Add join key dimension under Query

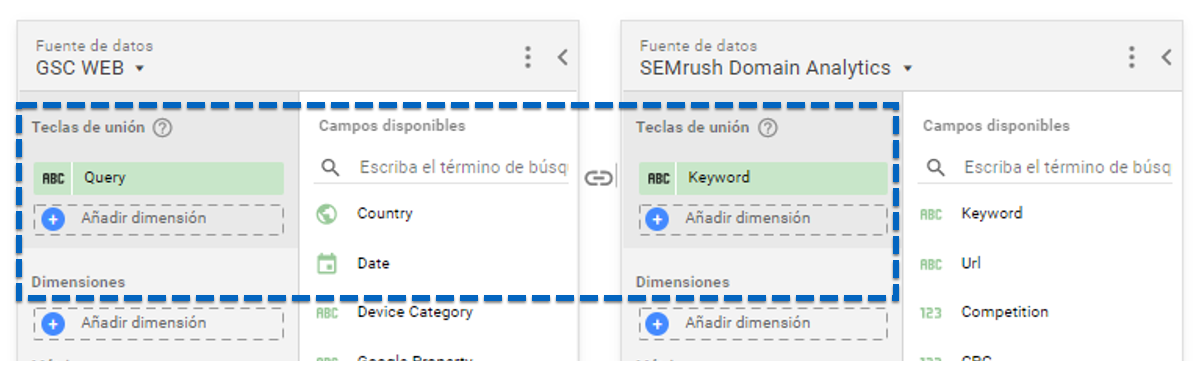[158, 219]
